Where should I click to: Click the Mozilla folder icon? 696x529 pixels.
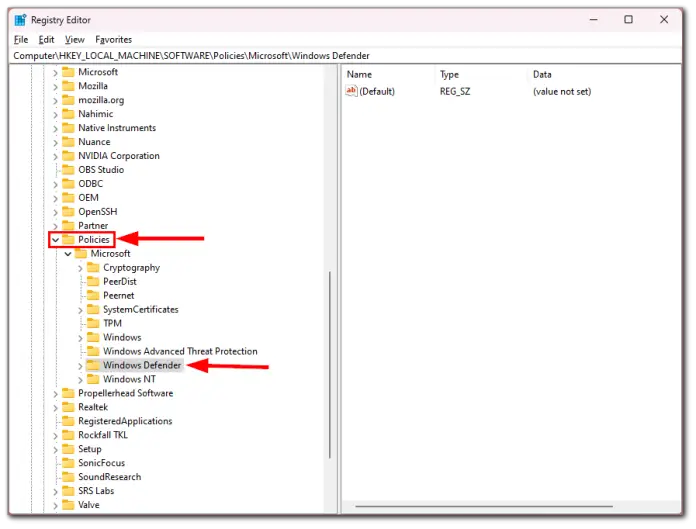[x=68, y=86]
